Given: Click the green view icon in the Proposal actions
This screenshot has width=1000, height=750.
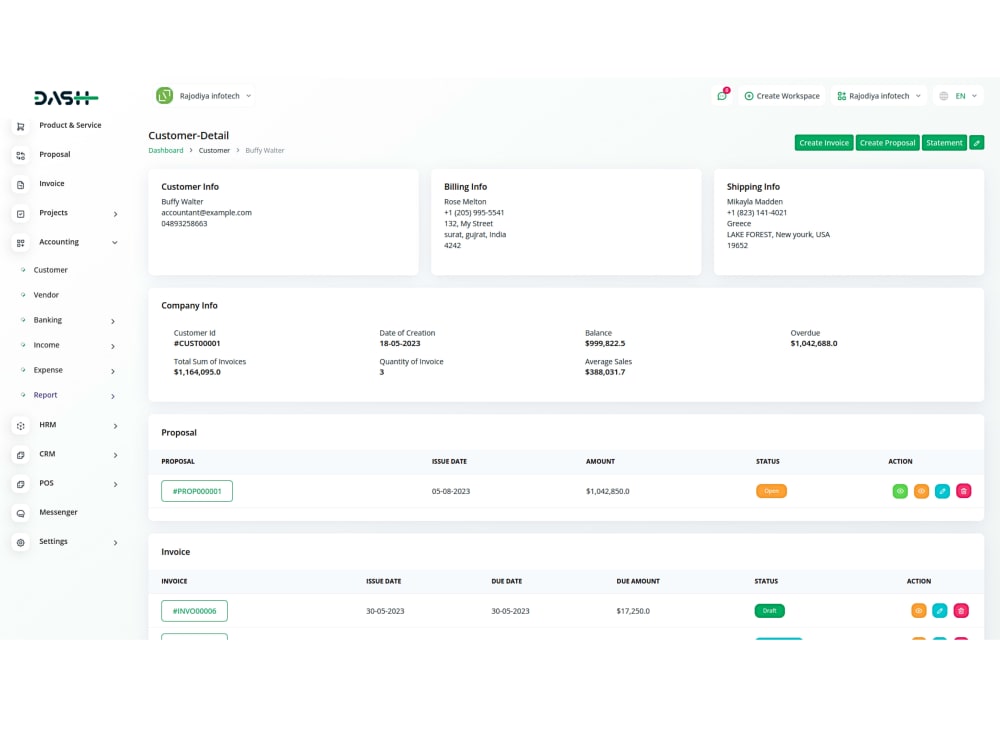Looking at the screenshot, I should [x=899, y=491].
